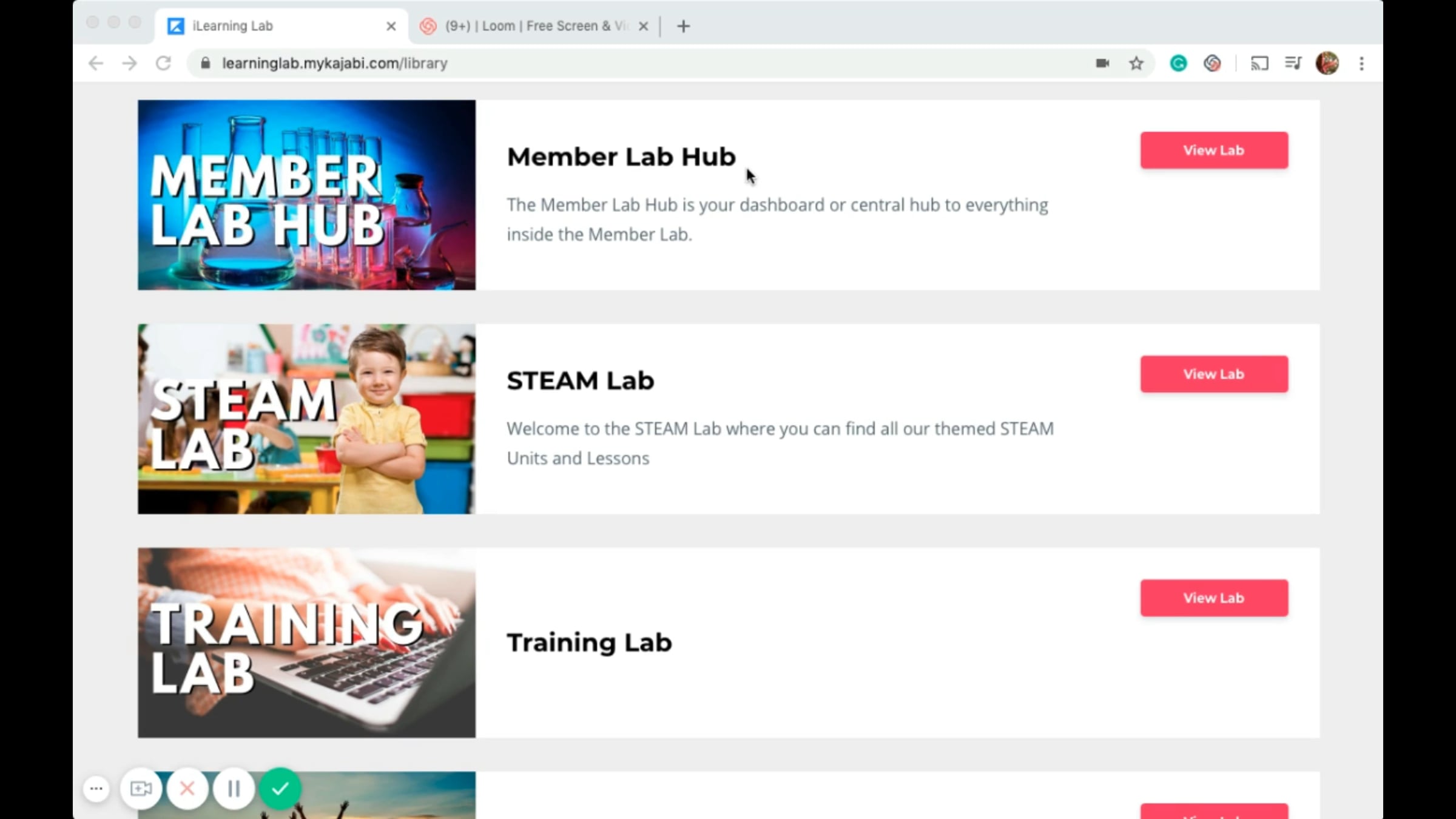Open the Member Lab Hub thumbnail
The height and width of the screenshot is (819, 1456).
(x=306, y=195)
